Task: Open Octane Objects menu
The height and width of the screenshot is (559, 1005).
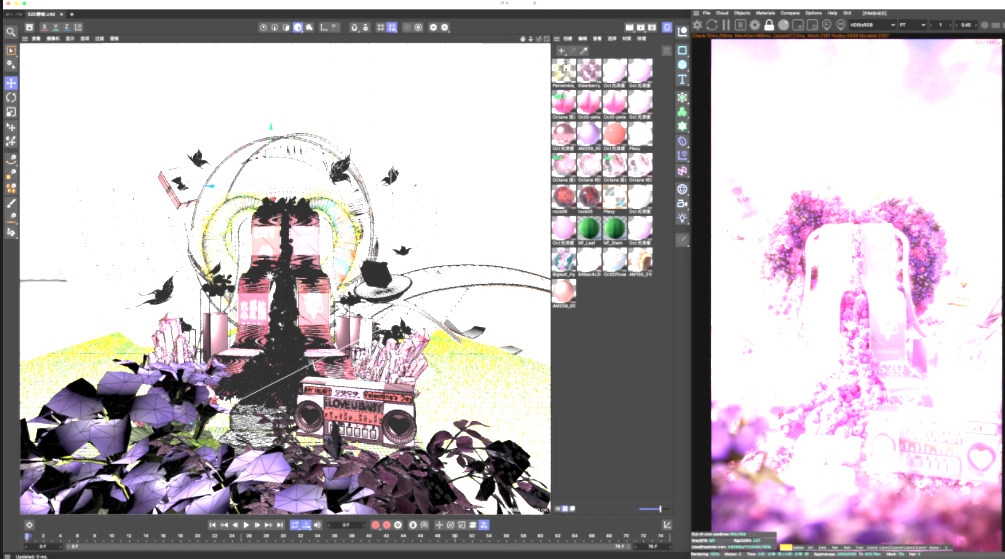Action: click(742, 13)
